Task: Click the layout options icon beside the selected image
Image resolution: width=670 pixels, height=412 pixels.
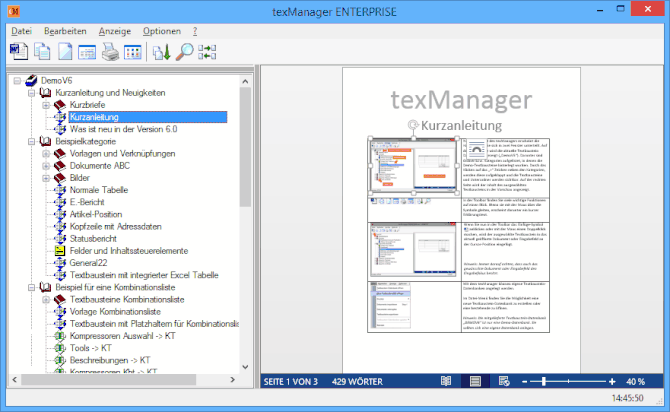Action: click(x=476, y=149)
